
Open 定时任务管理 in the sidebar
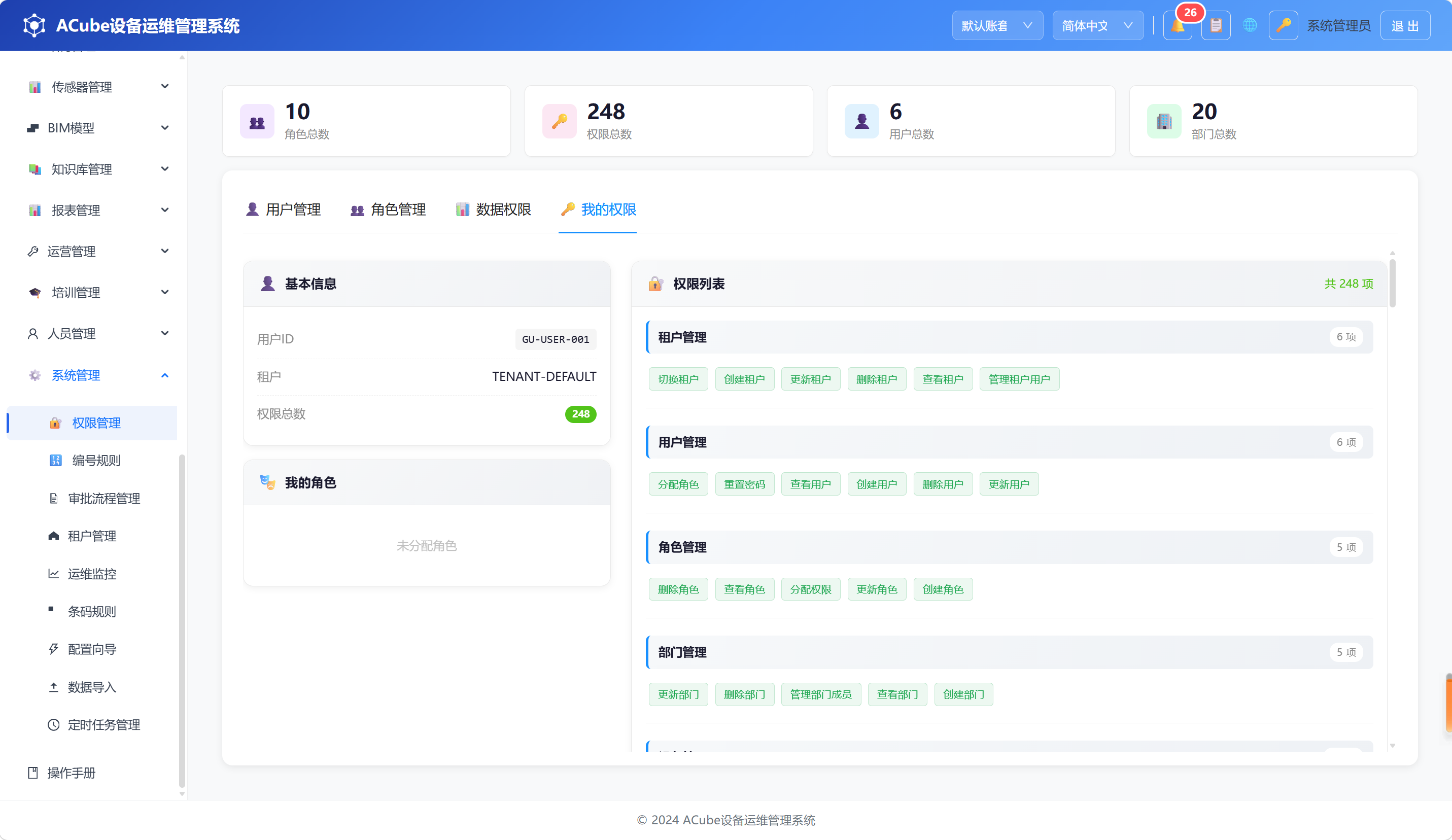click(x=92, y=725)
